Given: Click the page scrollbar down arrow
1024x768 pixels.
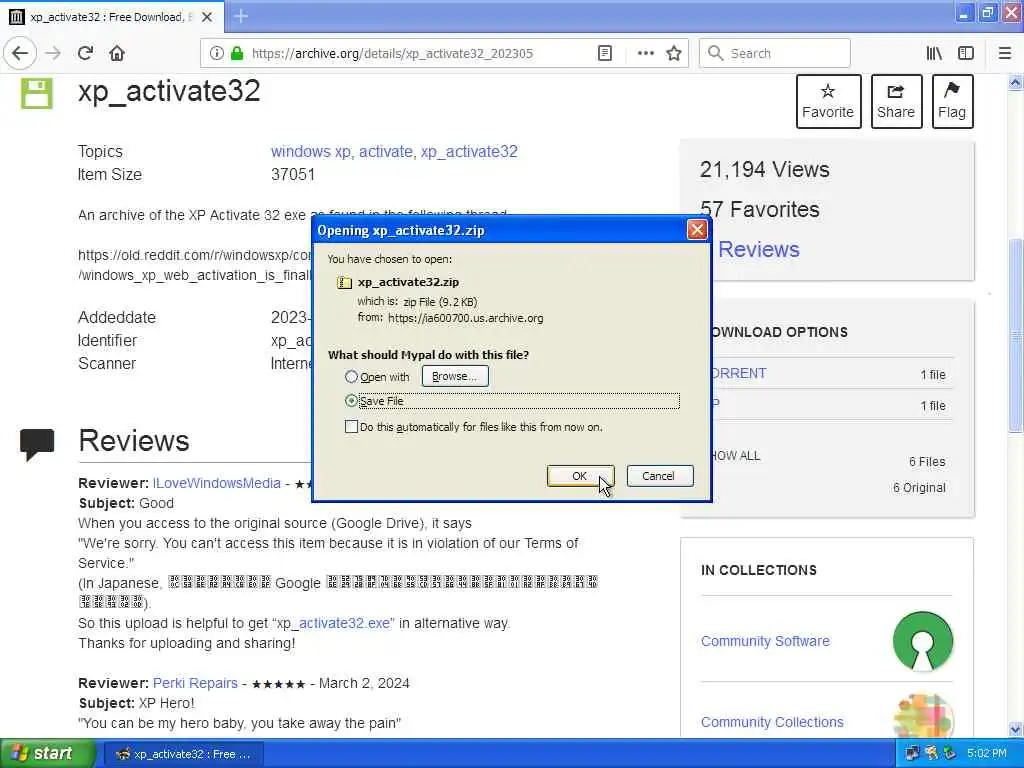Looking at the screenshot, I should click(x=1016, y=729).
